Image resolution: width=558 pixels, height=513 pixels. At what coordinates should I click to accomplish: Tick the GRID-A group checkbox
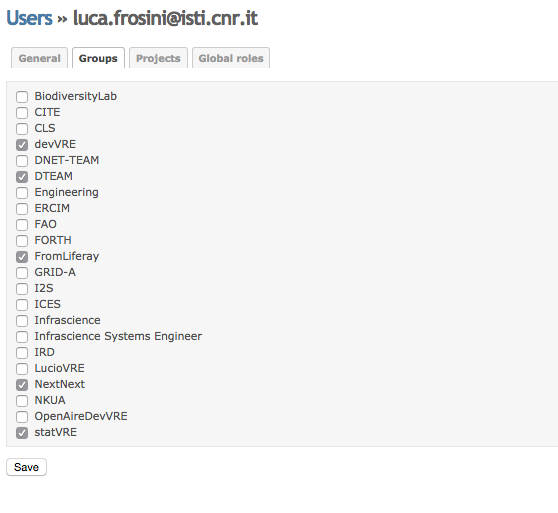(x=22, y=273)
